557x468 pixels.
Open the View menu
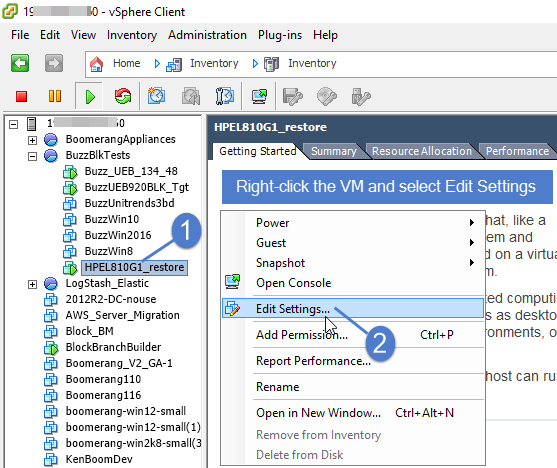(83, 35)
